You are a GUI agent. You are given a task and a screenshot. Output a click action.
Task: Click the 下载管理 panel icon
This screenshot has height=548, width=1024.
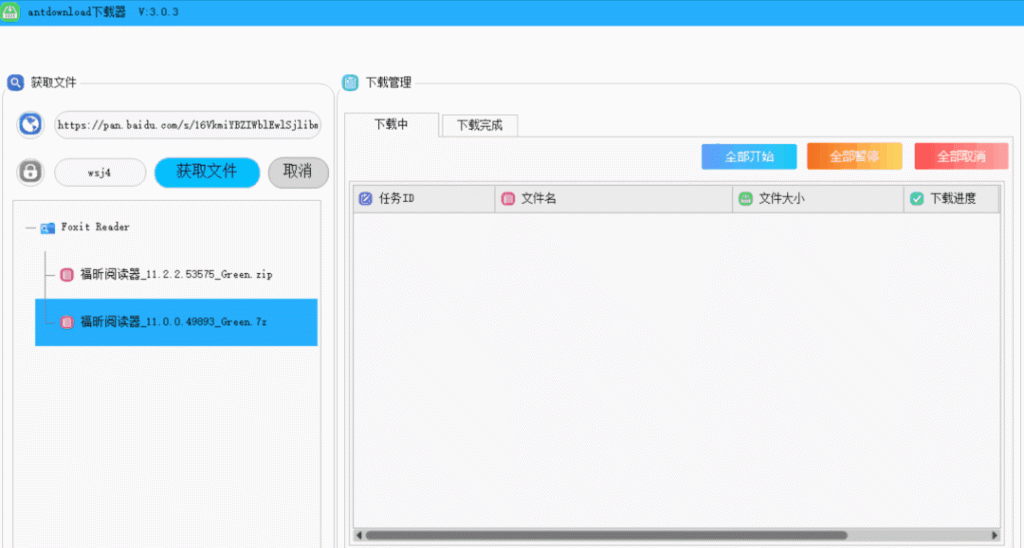click(x=350, y=83)
